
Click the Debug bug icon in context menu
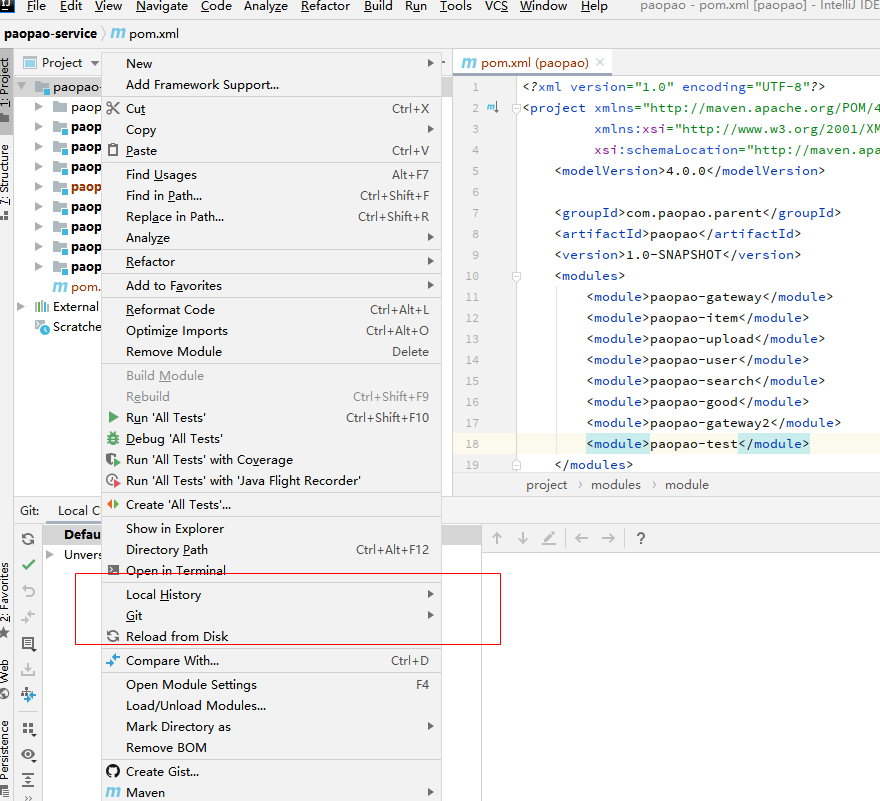point(113,438)
